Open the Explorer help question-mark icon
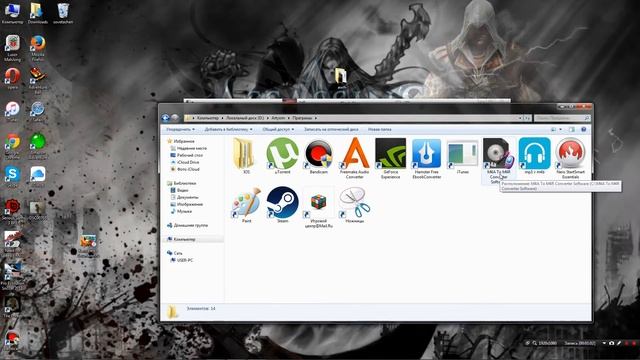 (x=583, y=129)
